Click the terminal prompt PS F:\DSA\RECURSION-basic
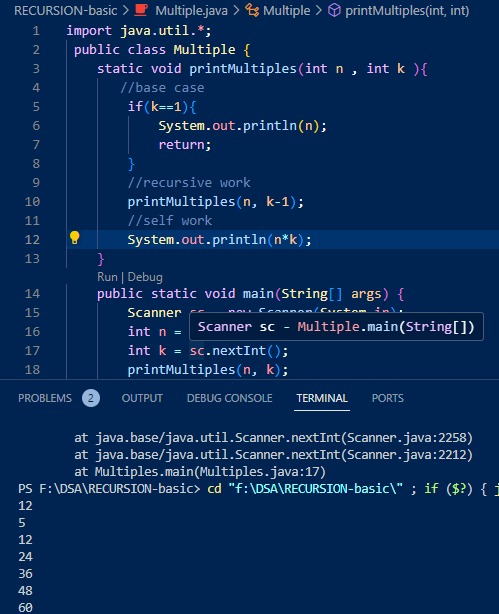Viewport: 499px width, 614px height. [109, 489]
